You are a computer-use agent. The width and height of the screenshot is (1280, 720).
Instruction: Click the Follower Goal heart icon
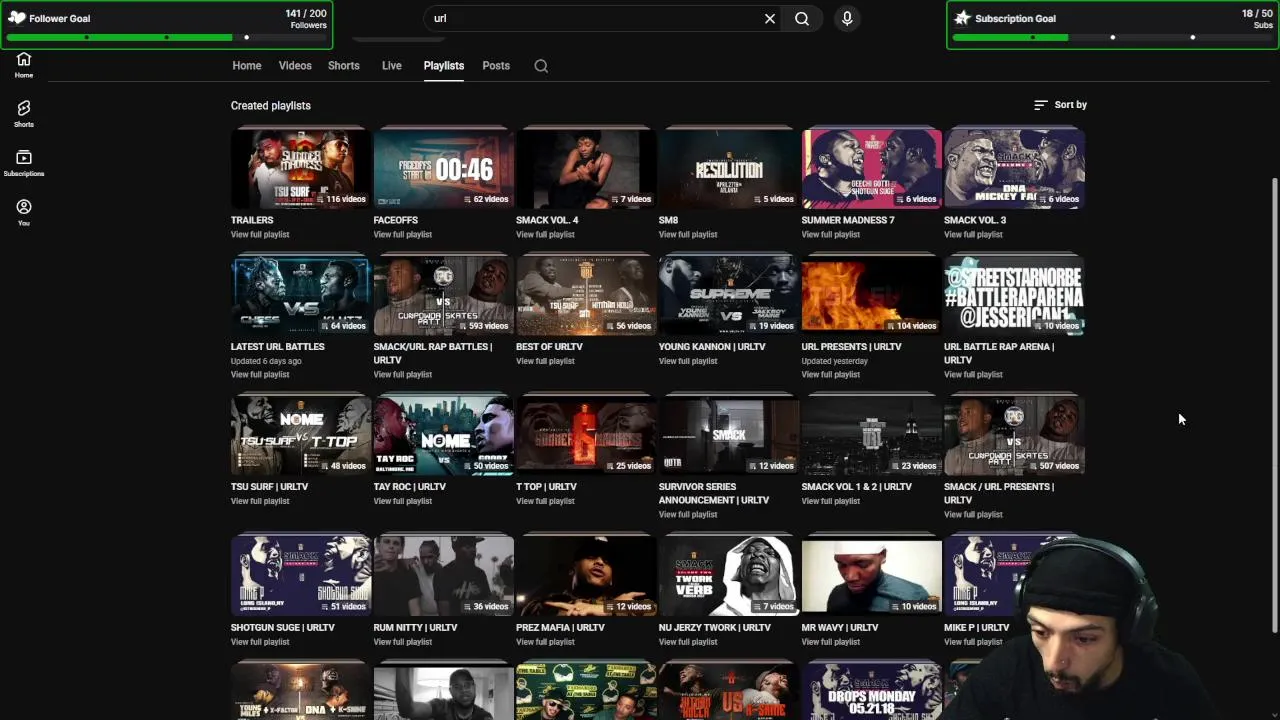pyautogui.click(x=17, y=18)
